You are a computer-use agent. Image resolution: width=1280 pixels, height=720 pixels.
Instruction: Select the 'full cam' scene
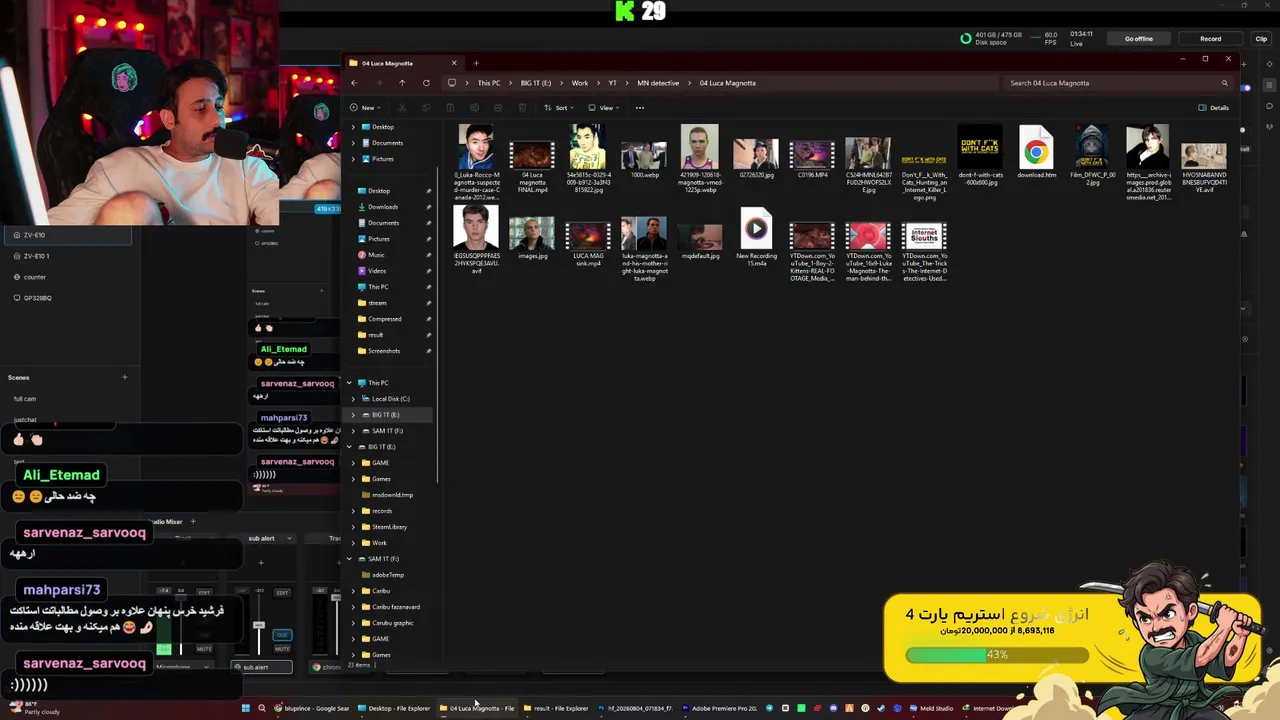tap(25, 399)
